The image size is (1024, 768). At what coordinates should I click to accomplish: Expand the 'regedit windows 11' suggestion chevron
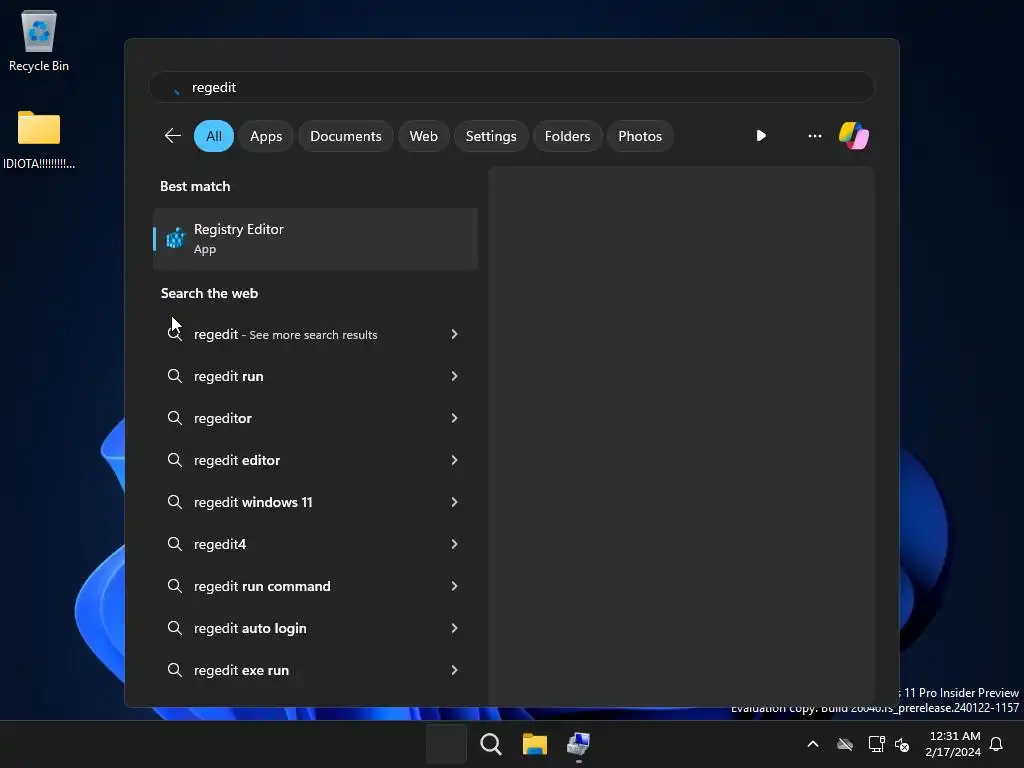[455, 502]
